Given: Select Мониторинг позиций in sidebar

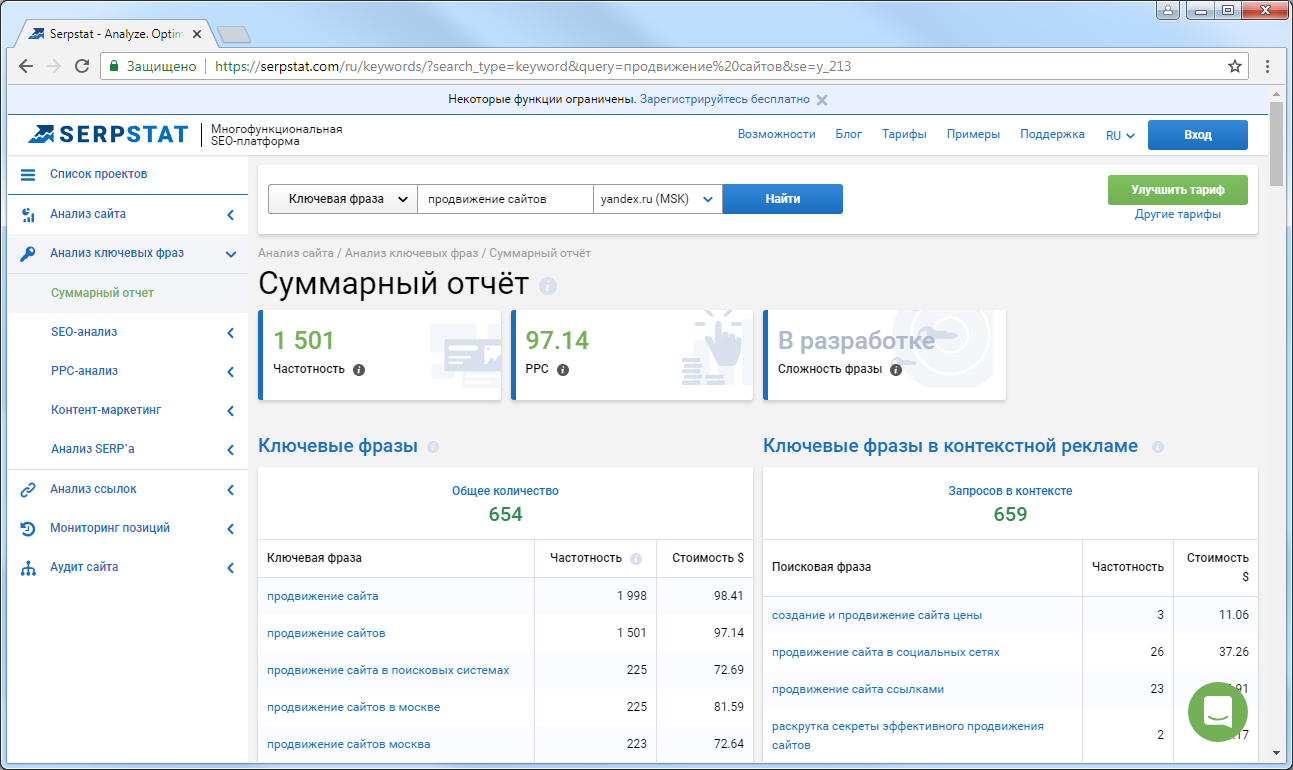Looking at the screenshot, I should pos(110,528).
